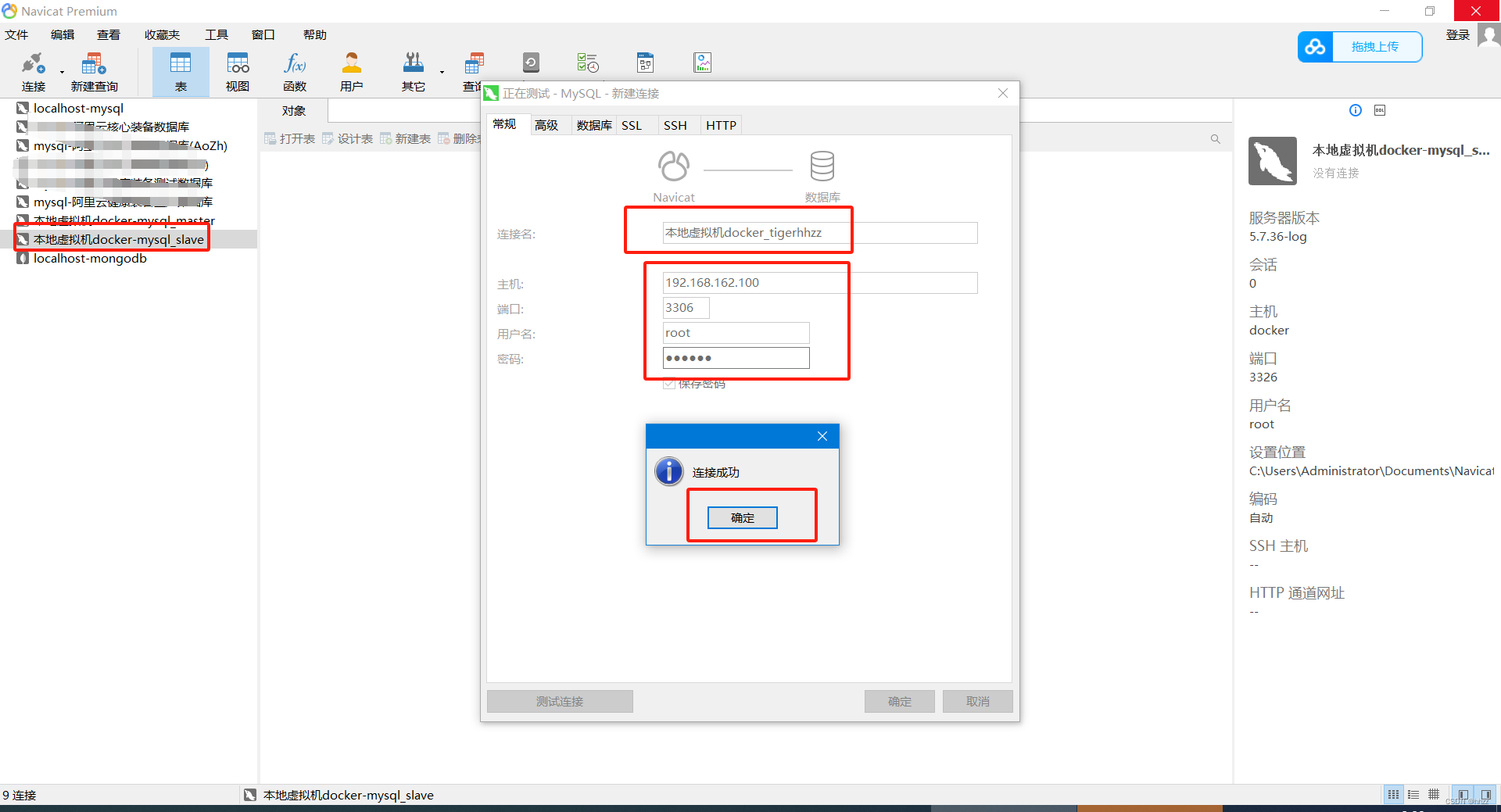
Task: Switch to icon grid view in status bar
Action: 1393,794
